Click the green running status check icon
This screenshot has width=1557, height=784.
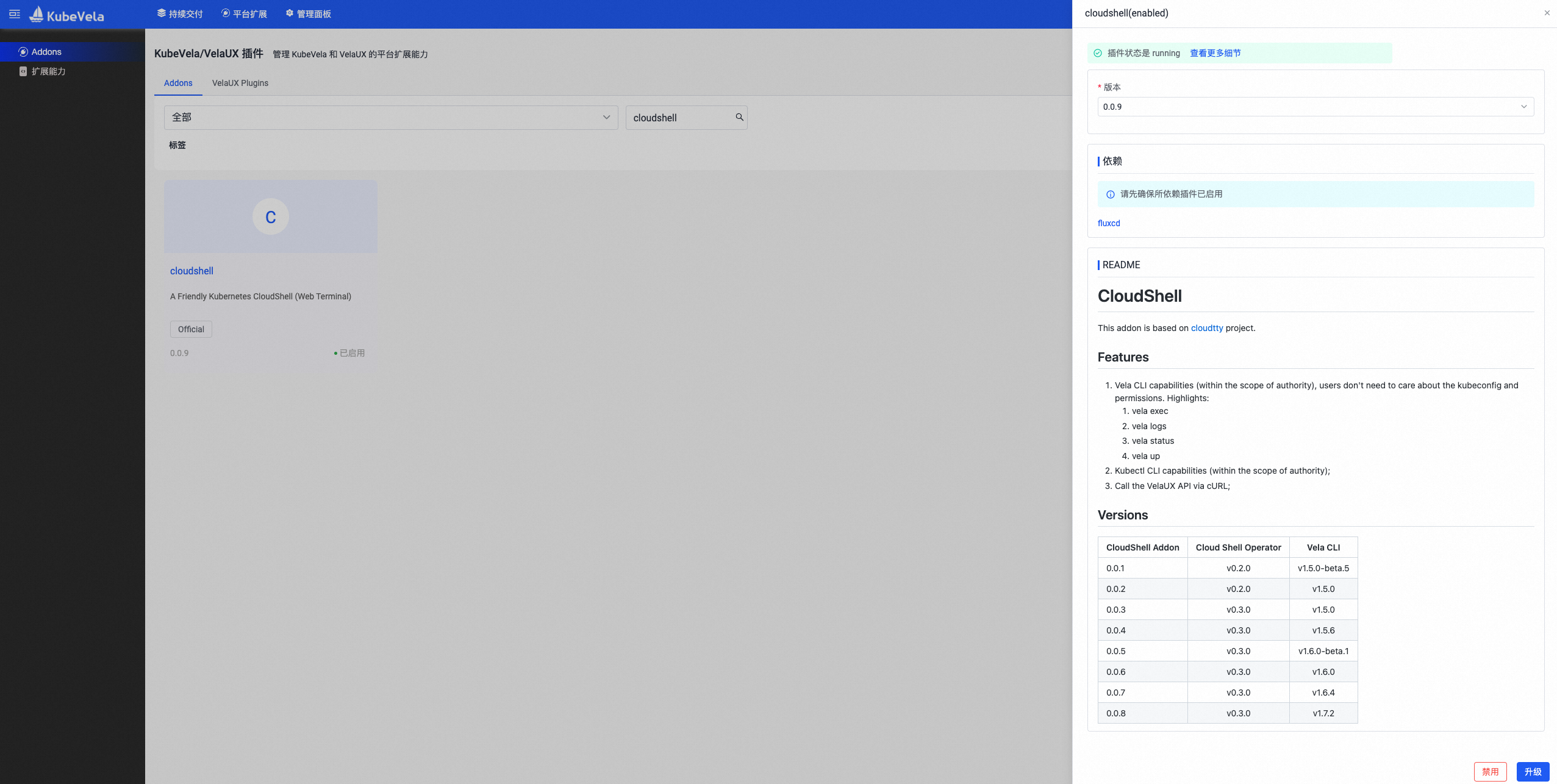(x=1098, y=53)
